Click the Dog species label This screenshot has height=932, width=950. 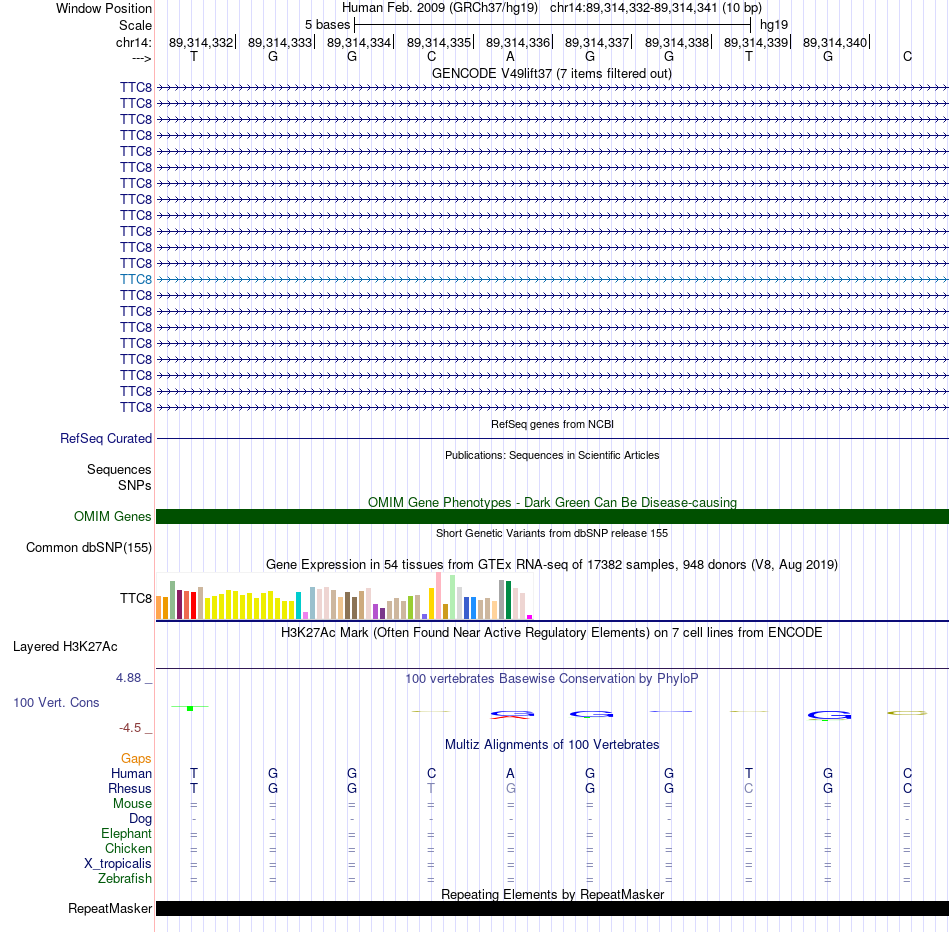tap(140, 819)
